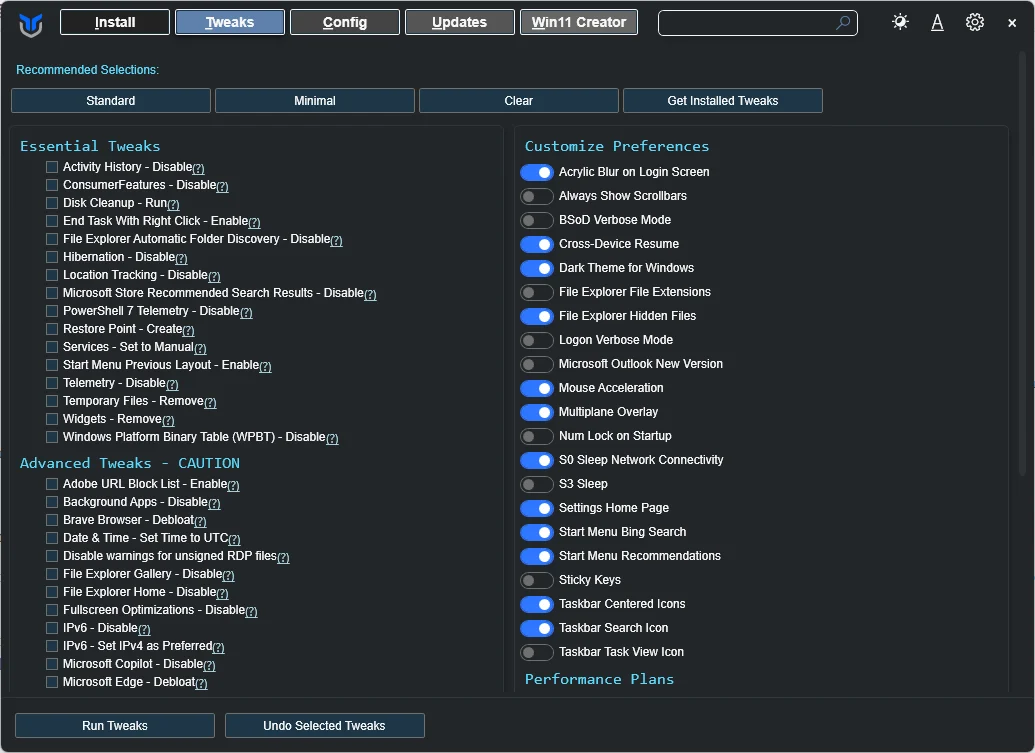Switch to the Install tab
Image resolution: width=1035 pixels, height=753 pixels.
115,22
